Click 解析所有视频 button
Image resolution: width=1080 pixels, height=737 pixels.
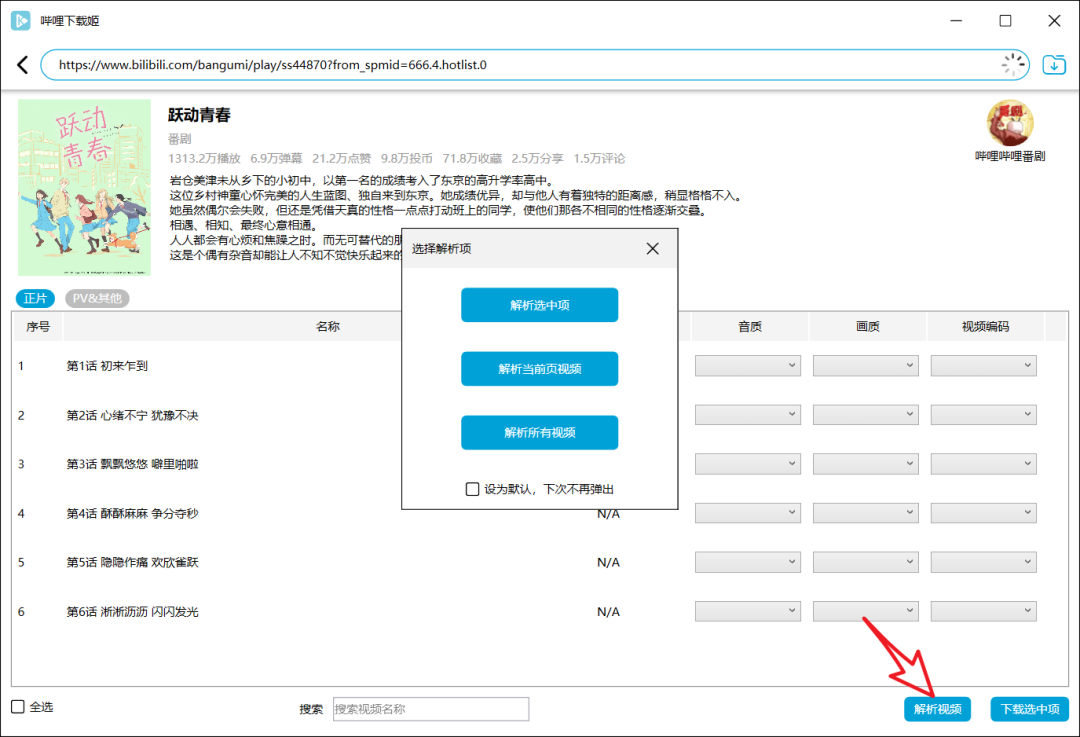(539, 433)
